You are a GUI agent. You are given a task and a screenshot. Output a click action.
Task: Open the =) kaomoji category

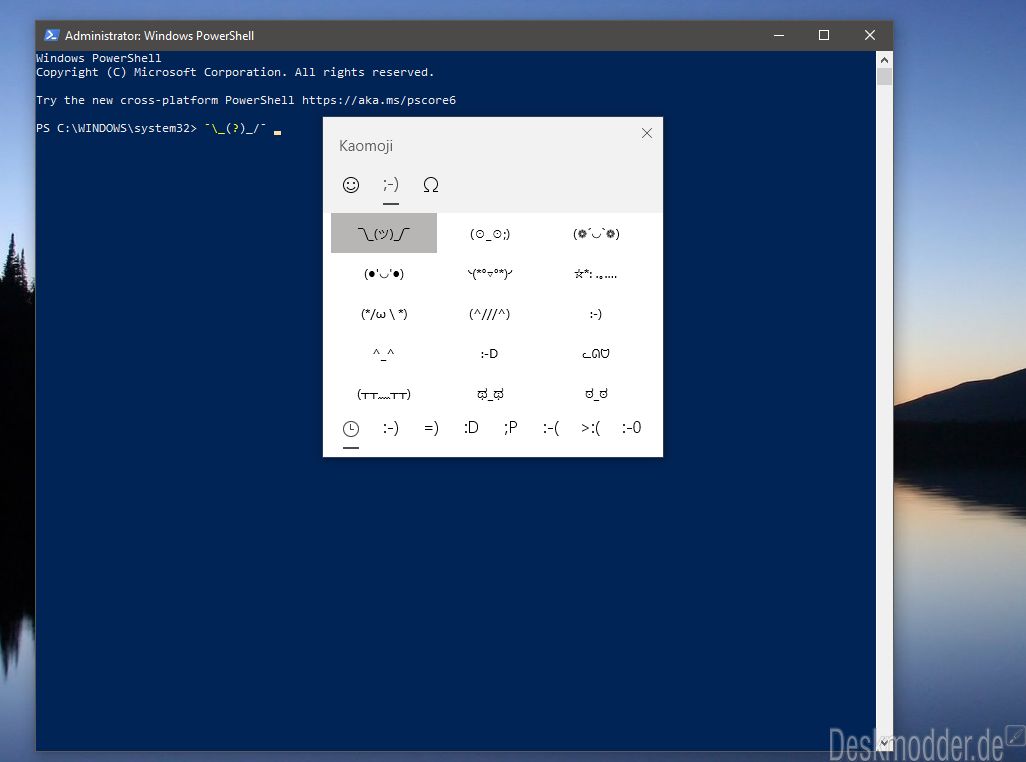[x=431, y=428]
